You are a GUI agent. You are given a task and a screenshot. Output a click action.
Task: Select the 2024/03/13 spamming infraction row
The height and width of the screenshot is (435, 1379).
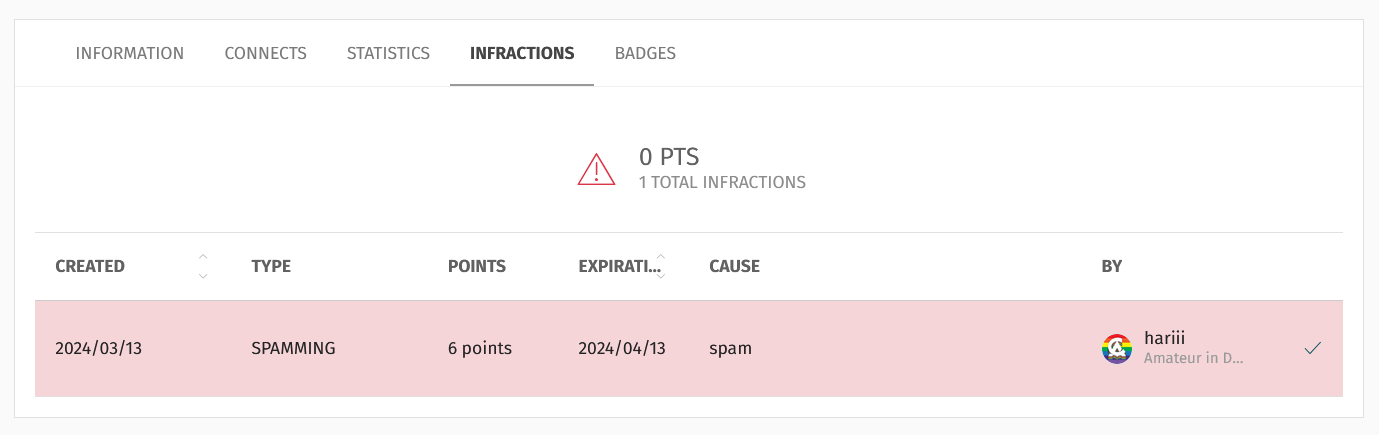point(689,348)
